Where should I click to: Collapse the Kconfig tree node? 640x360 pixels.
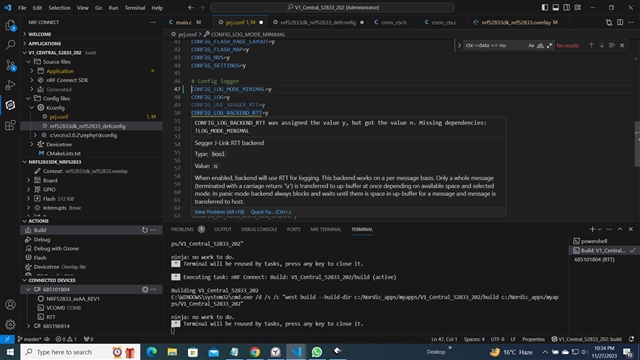[32, 108]
